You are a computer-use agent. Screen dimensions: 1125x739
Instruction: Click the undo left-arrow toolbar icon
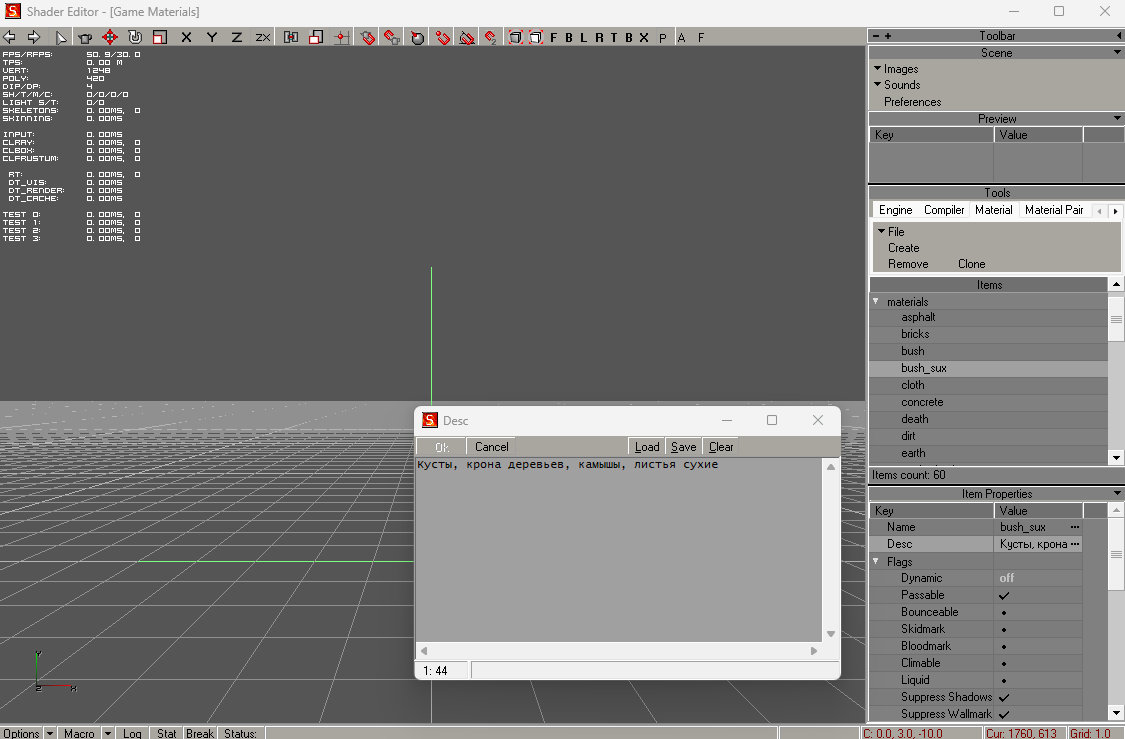point(10,37)
